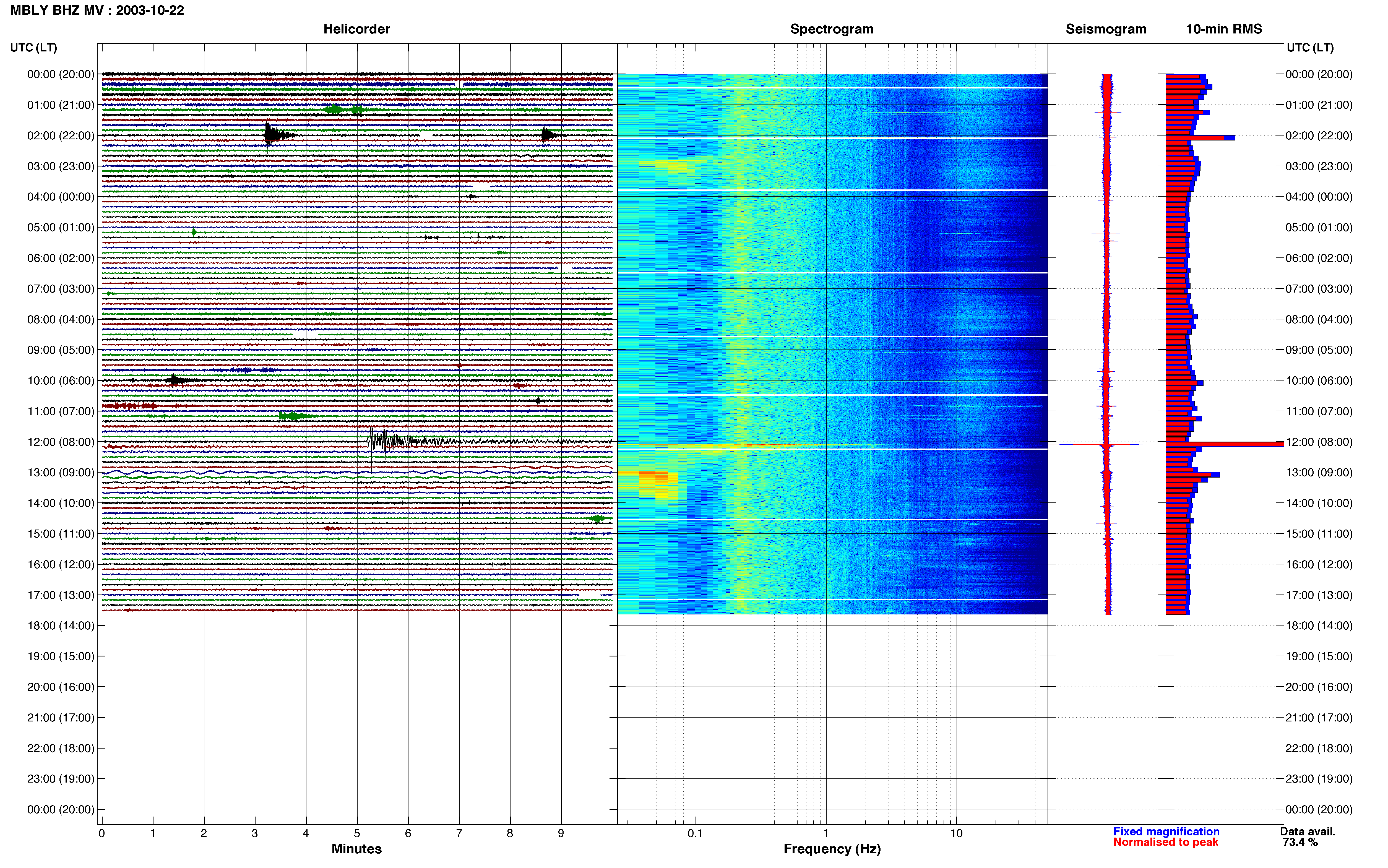Viewport: 1388px width, 868px height.
Task: Click right-axis time label 20:00 (16:00)
Action: pyautogui.click(x=1319, y=687)
